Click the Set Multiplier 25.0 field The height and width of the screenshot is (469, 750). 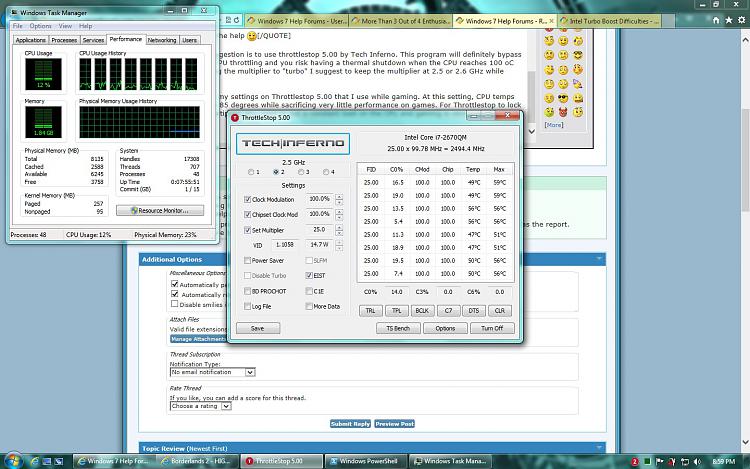(x=319, y=230)
